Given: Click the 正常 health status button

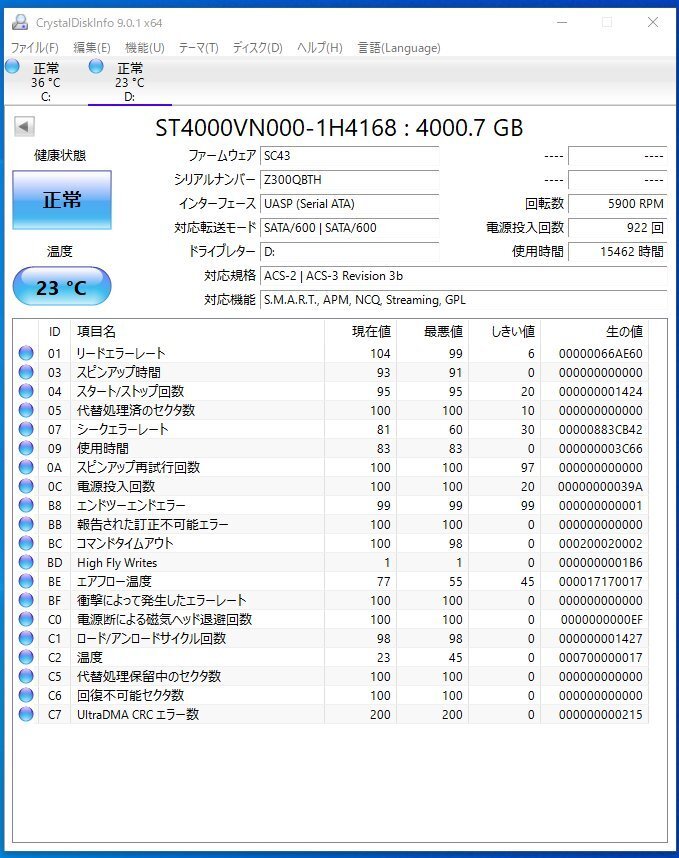Looking at the screenshot, I should point(62,200).
